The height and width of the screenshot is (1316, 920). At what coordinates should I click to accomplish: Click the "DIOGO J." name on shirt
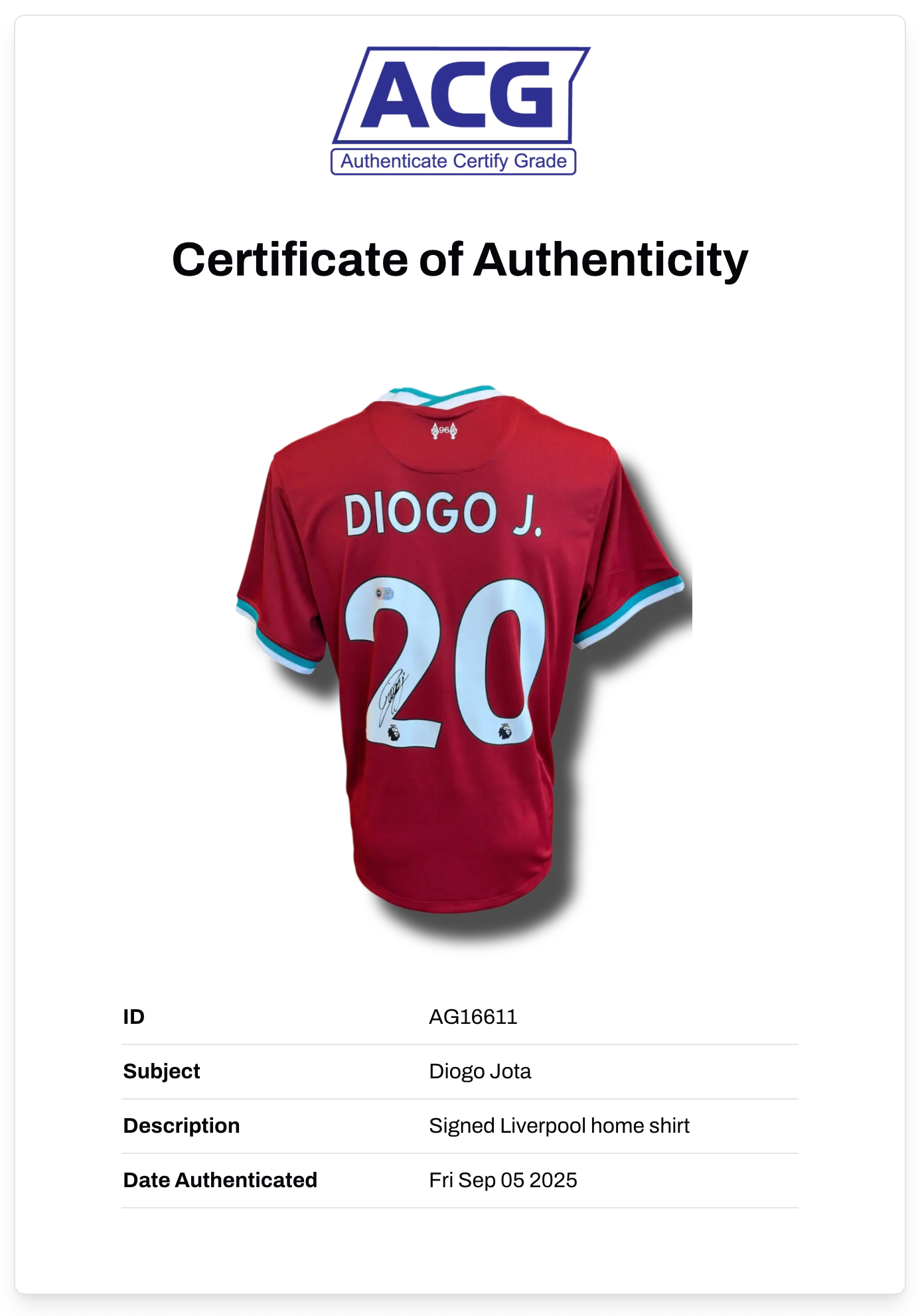443,514
